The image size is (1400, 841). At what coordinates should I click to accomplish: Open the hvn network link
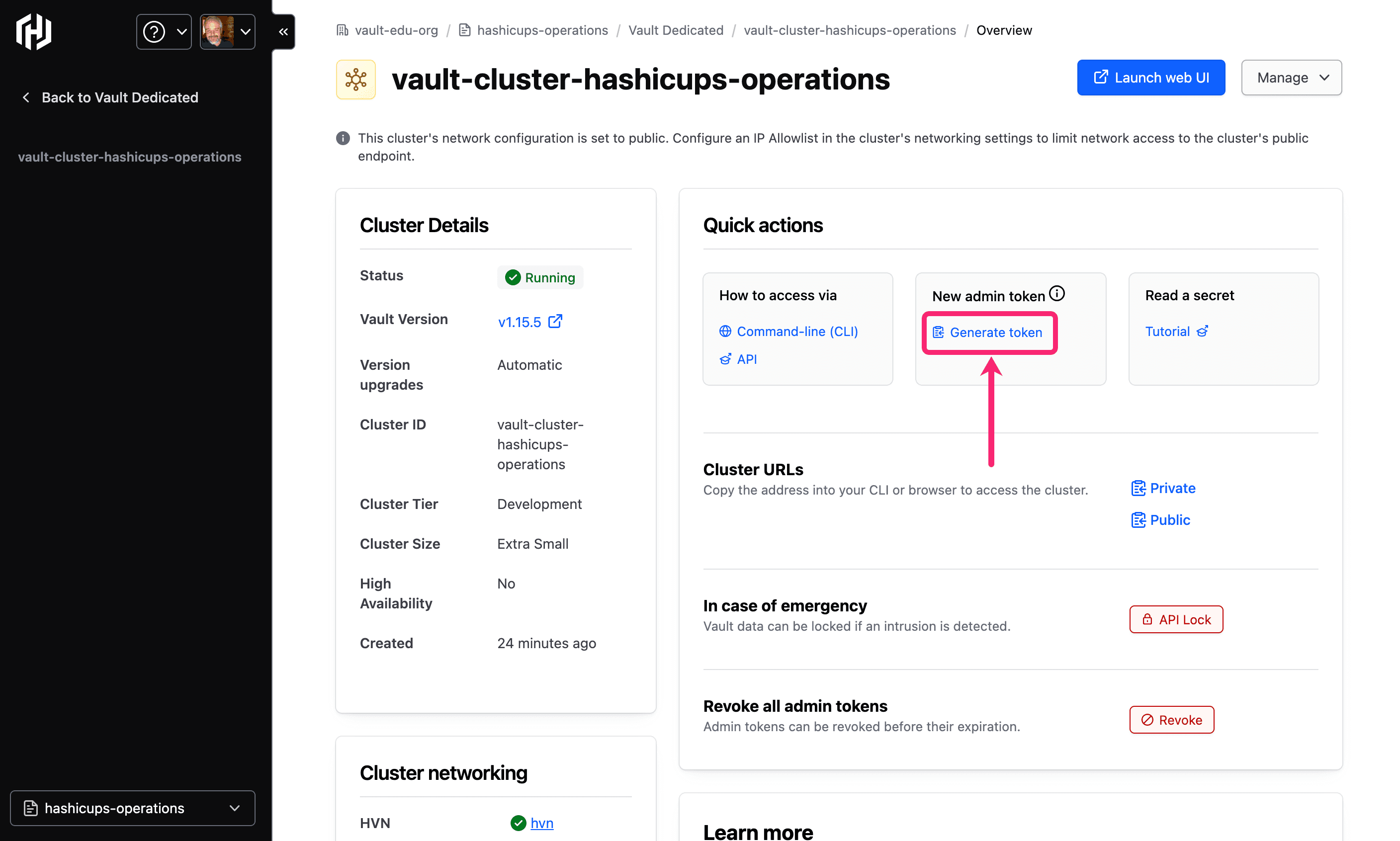point(542,824)
